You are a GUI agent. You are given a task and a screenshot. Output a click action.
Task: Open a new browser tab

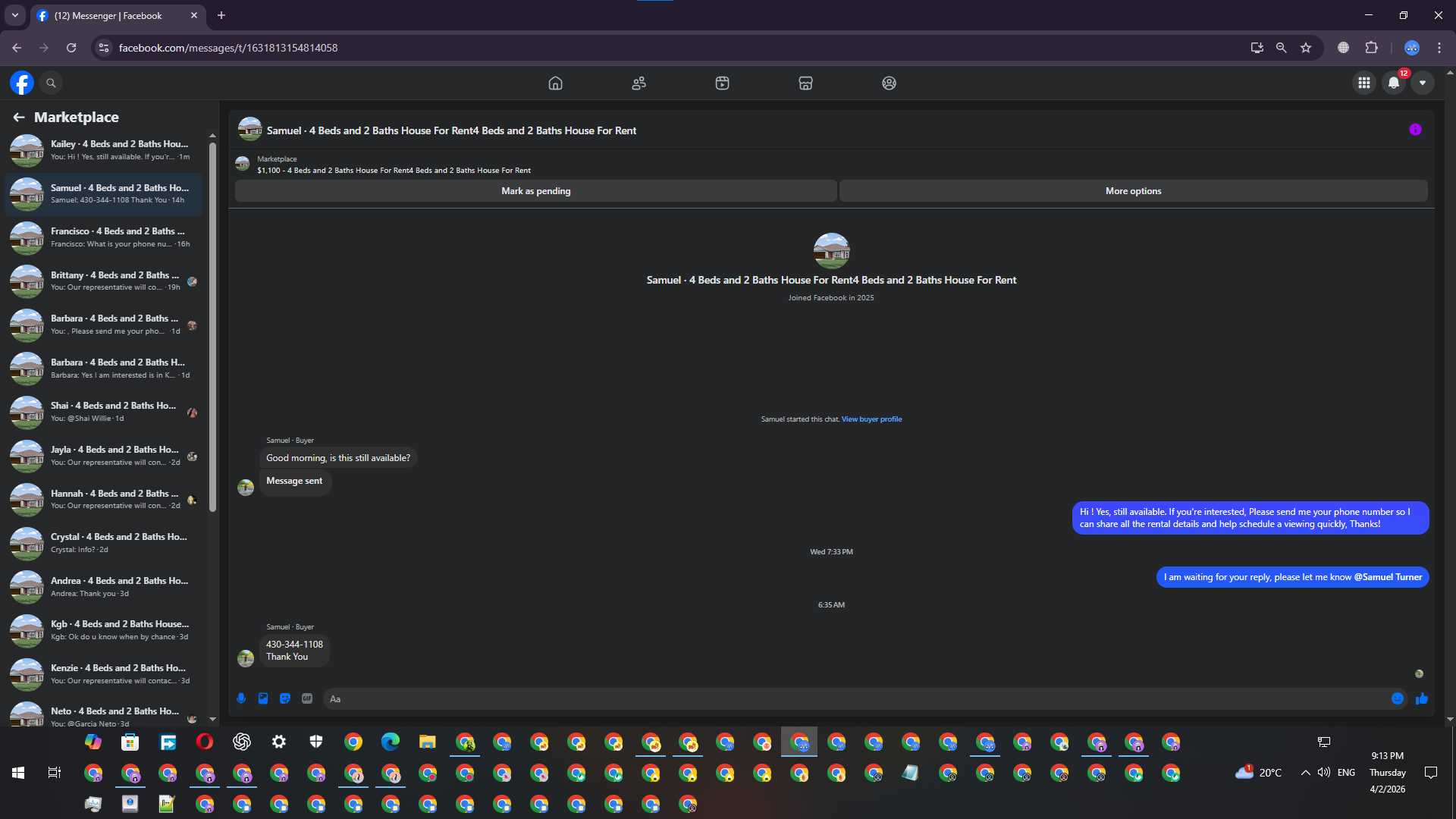221,15
